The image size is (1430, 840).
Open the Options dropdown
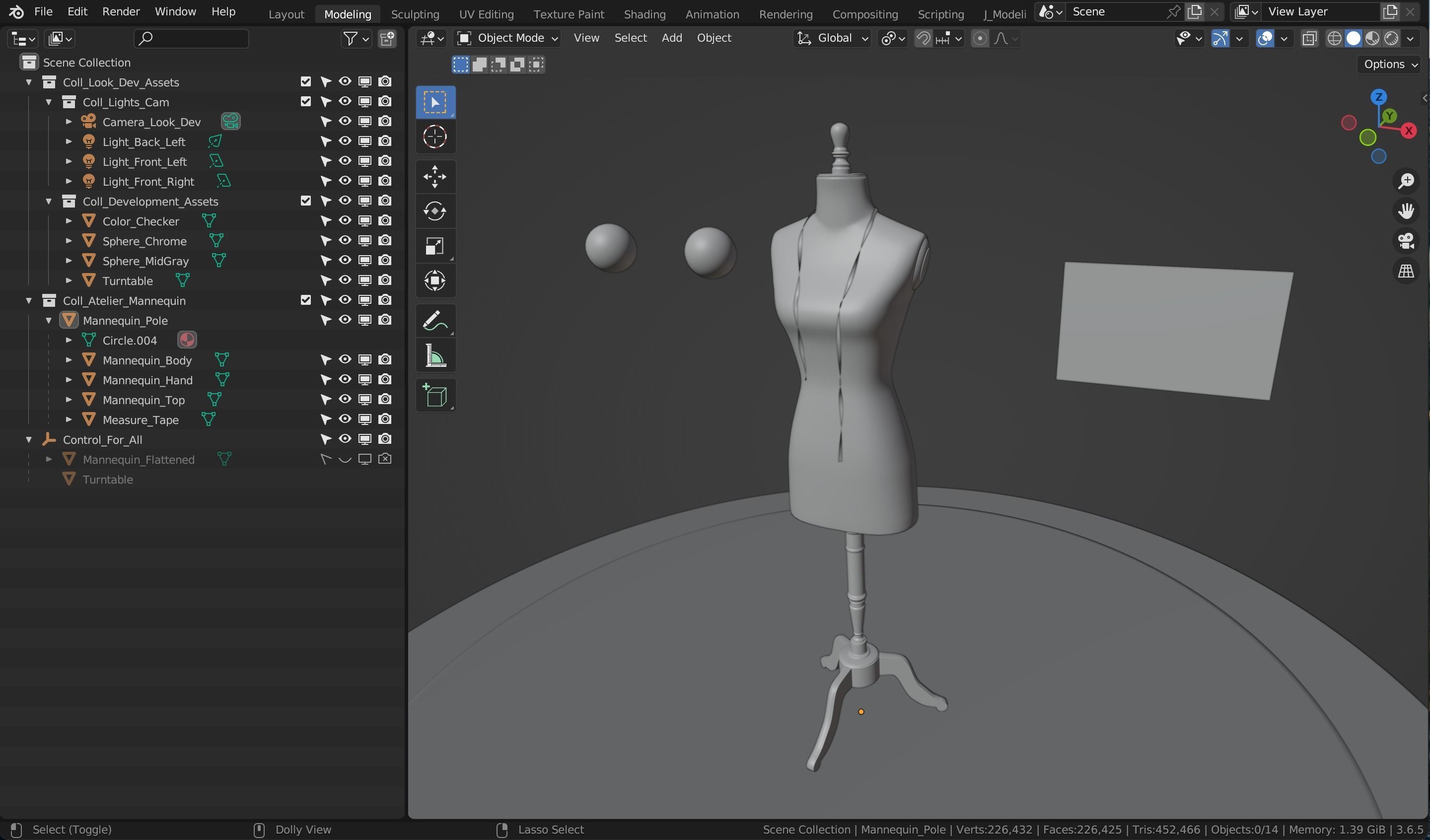coord(1390,64)
